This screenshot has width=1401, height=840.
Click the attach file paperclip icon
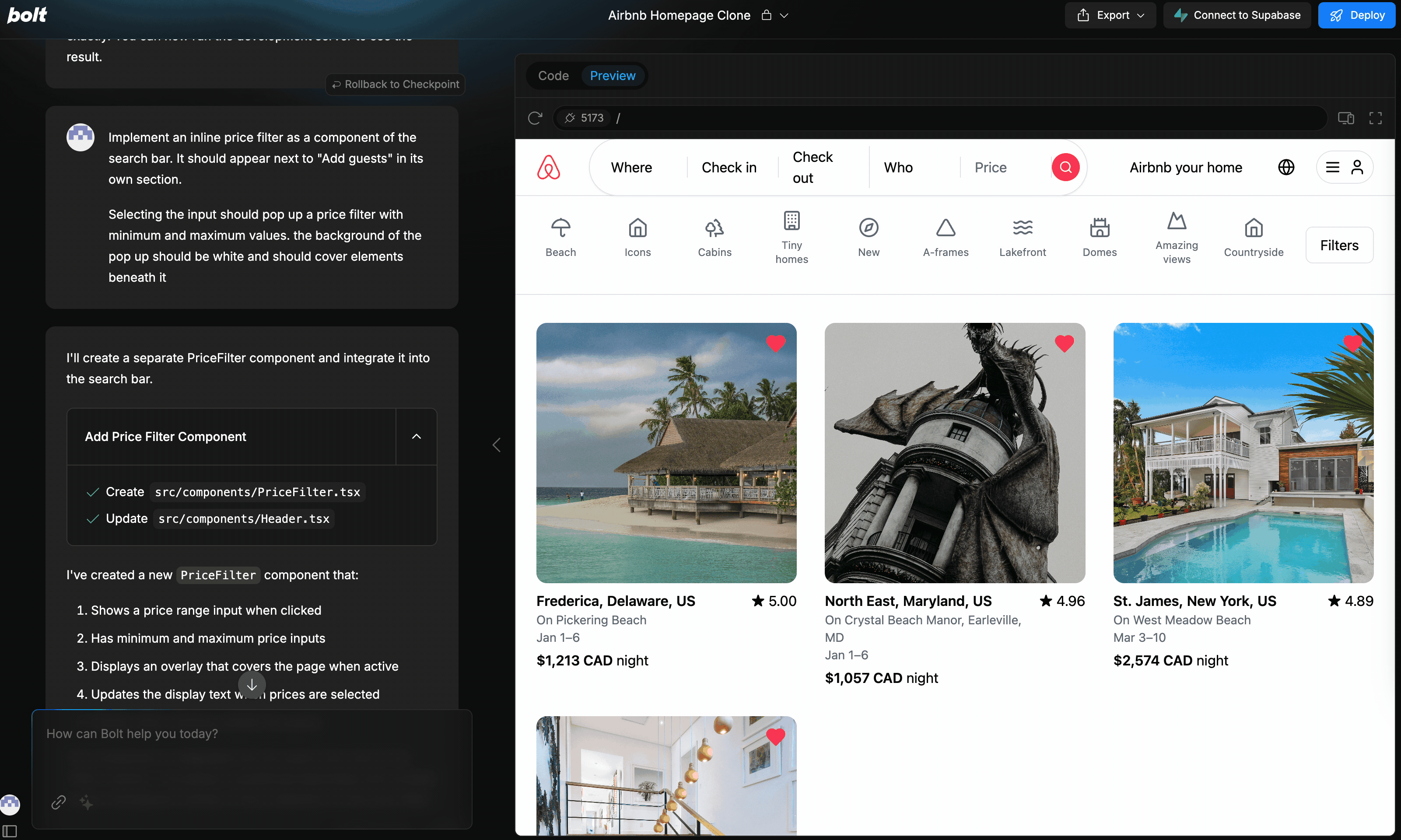click(x=59, y=802)
